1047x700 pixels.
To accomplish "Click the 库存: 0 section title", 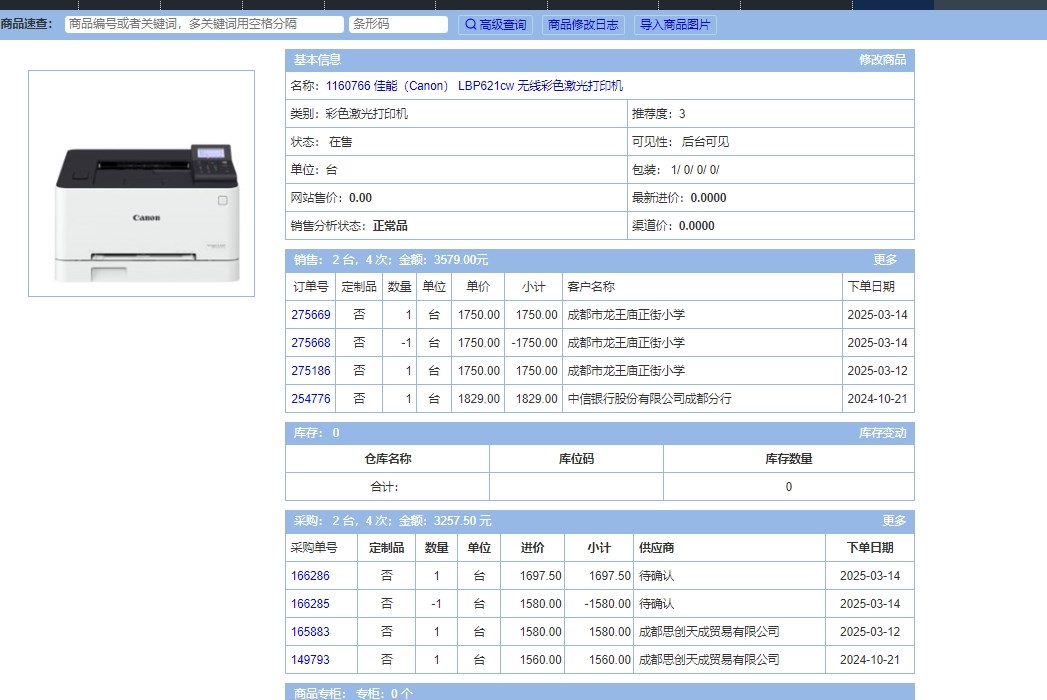I will pos(317,433).
